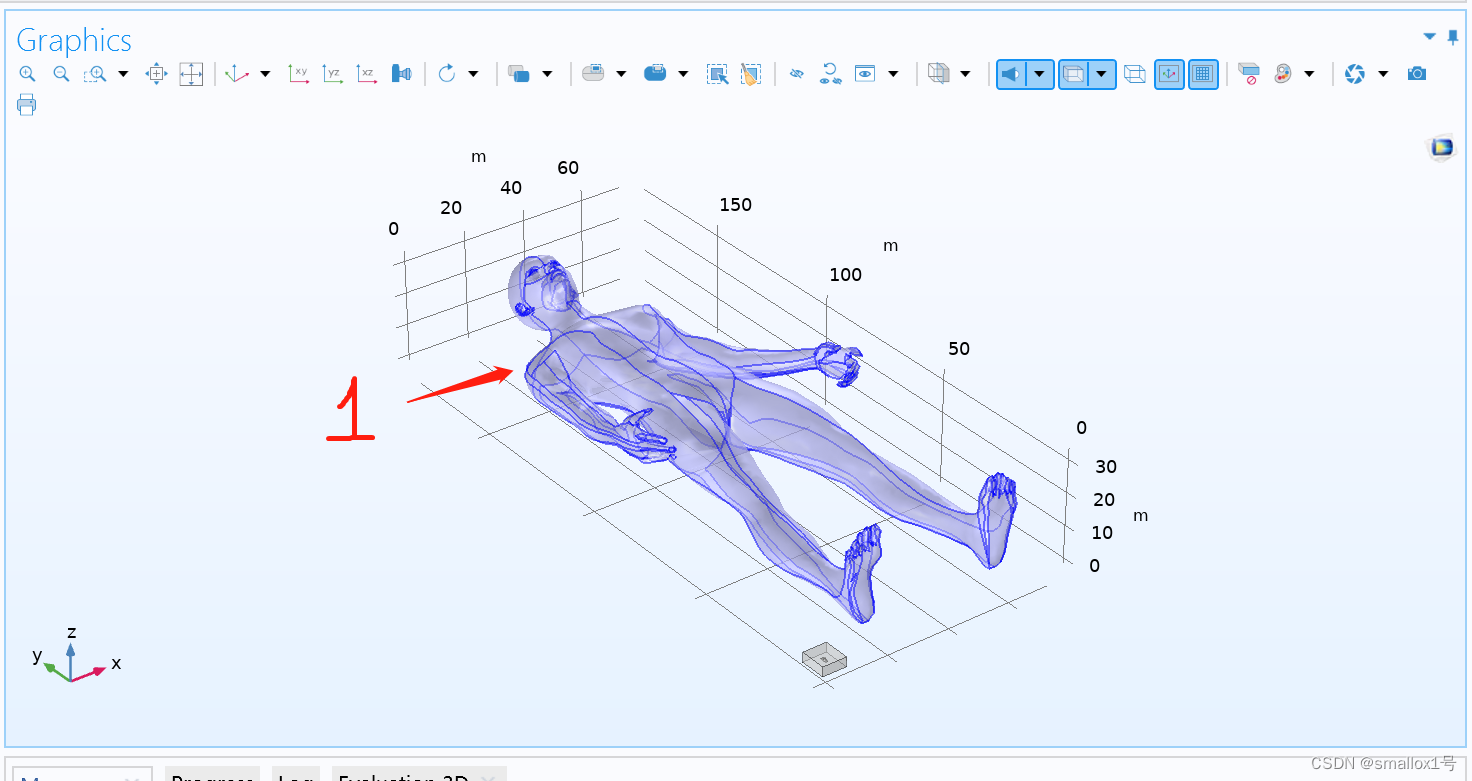Toggle the grid display in the graphics window
Image resolution: width=1472 pixels, height=781 pixels.
1203,73
